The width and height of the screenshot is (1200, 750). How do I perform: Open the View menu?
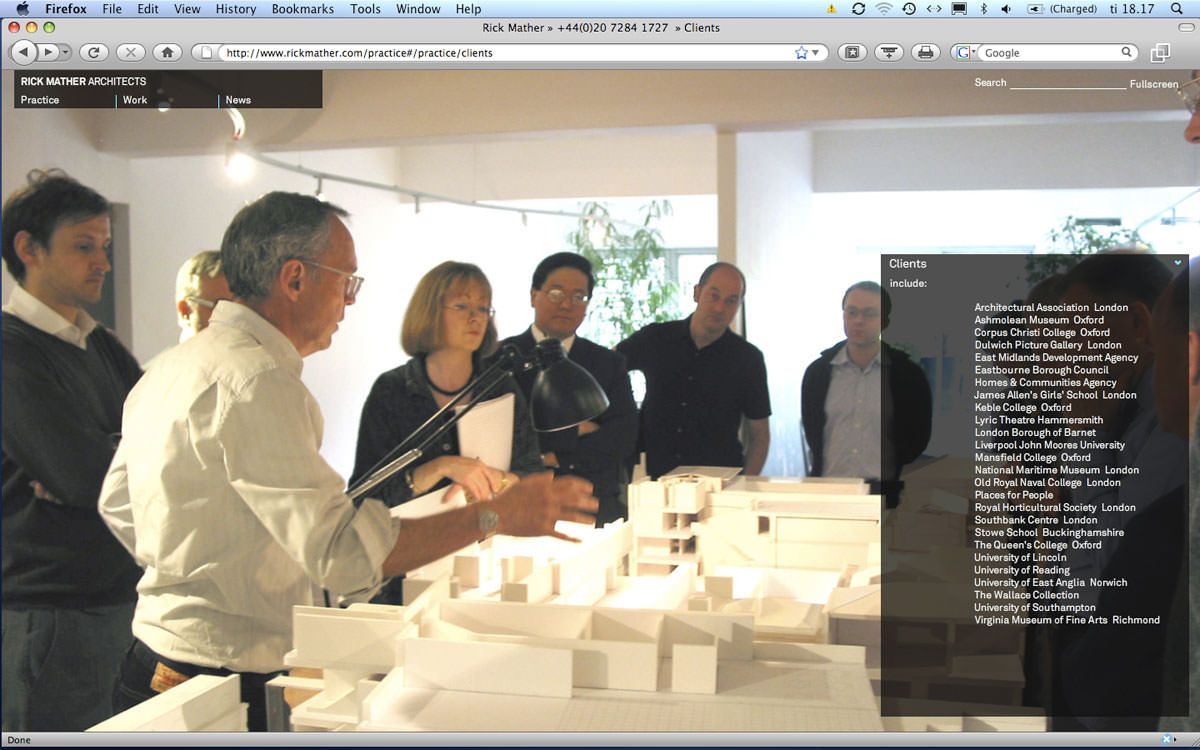[x=187, y=9]
